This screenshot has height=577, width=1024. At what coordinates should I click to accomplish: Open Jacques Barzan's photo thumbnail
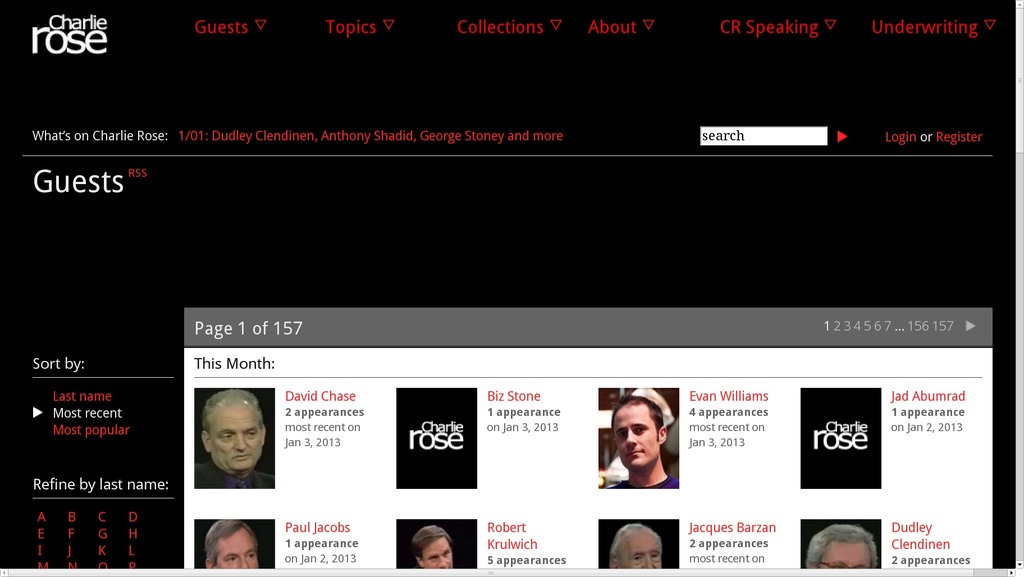[639, 544]
